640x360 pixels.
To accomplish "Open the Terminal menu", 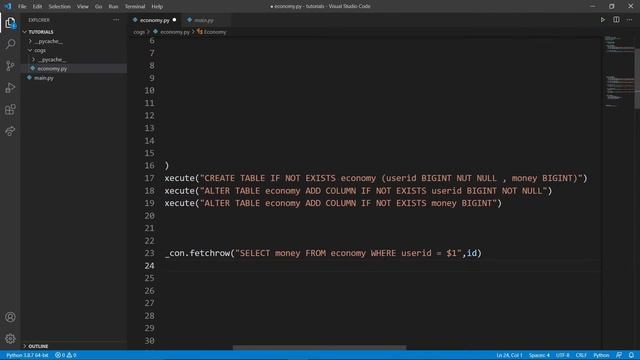I will tap(135, 7).
